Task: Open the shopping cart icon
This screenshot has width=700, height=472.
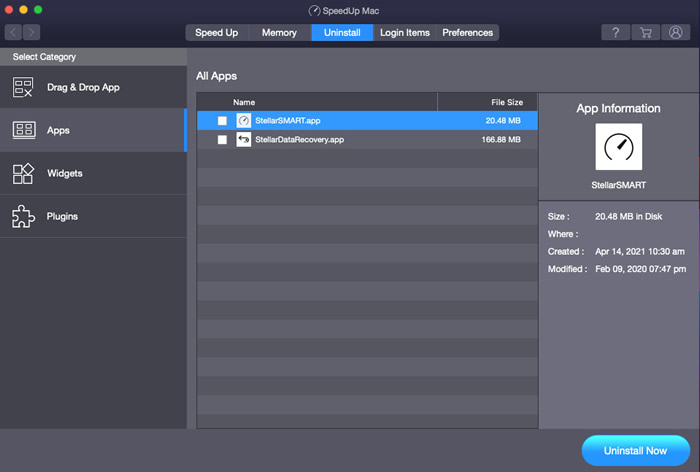Action: tap(646, 32)
